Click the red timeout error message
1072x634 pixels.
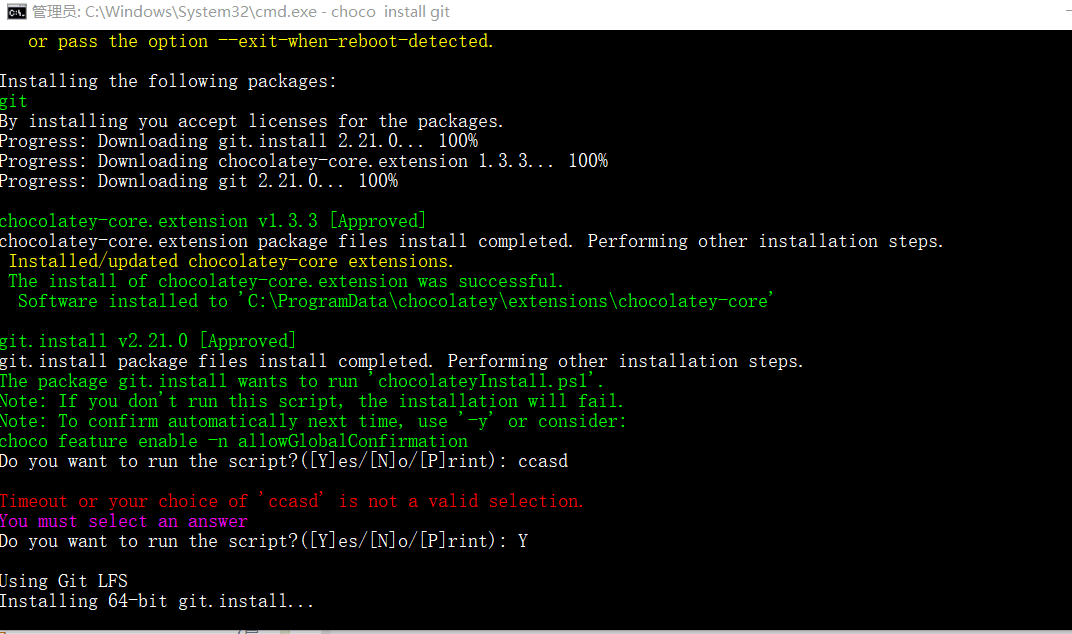[291, 501]
